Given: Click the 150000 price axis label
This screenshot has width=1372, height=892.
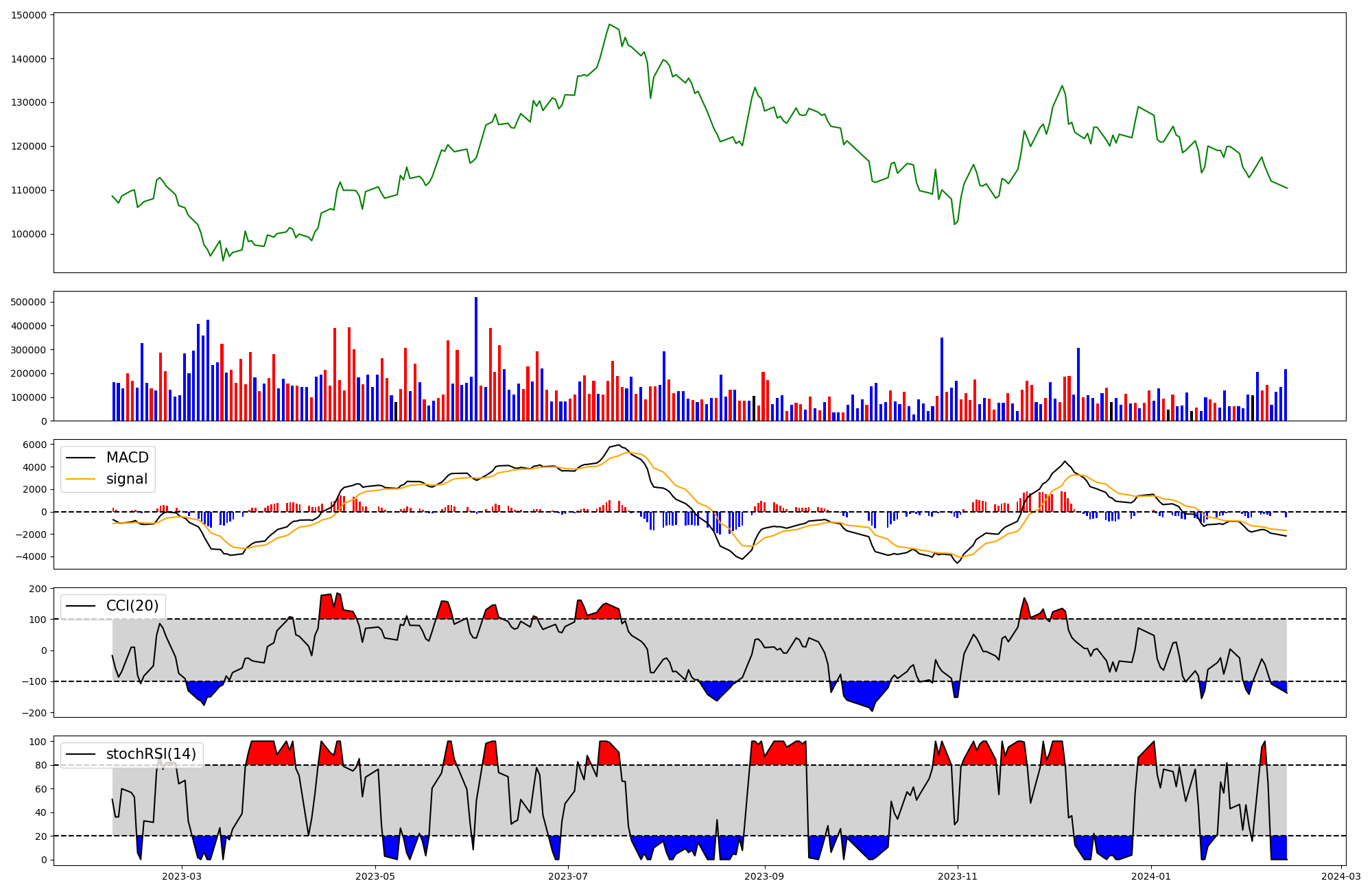Looking at the screenshot, I should (29, 15).
